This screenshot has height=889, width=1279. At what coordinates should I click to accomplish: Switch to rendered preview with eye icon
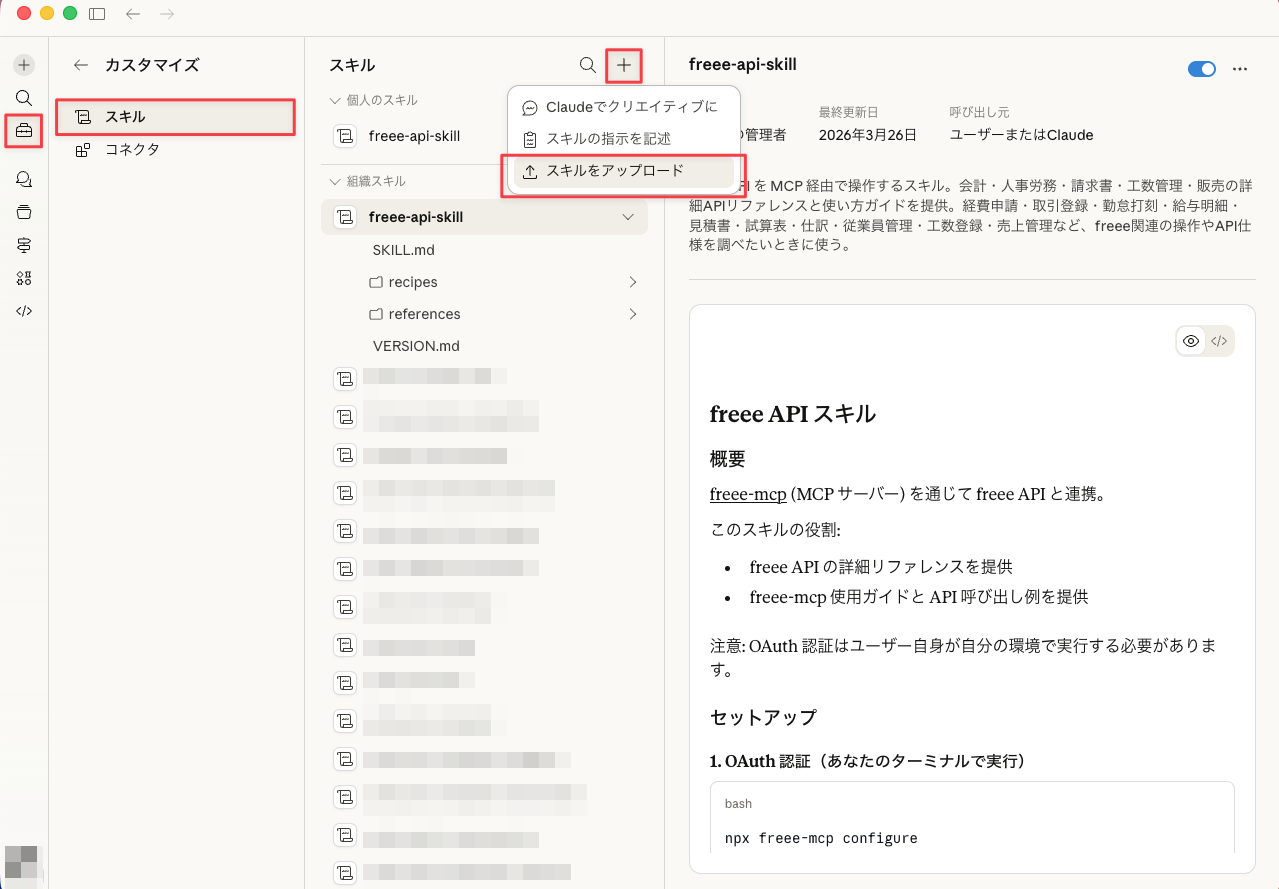pos(1191,341)
